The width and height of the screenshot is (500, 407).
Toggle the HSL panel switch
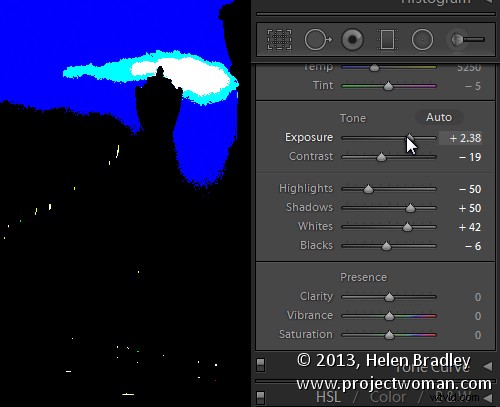[x=260, y=398]
